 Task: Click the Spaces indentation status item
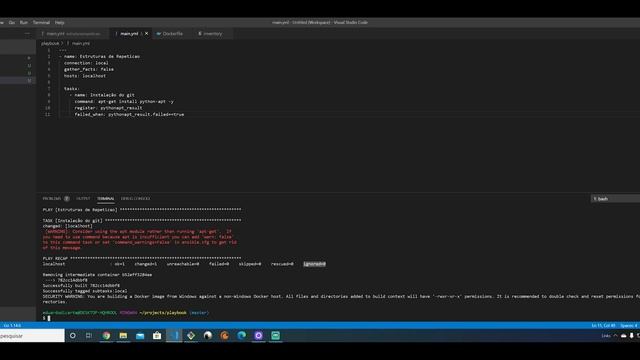629,325
